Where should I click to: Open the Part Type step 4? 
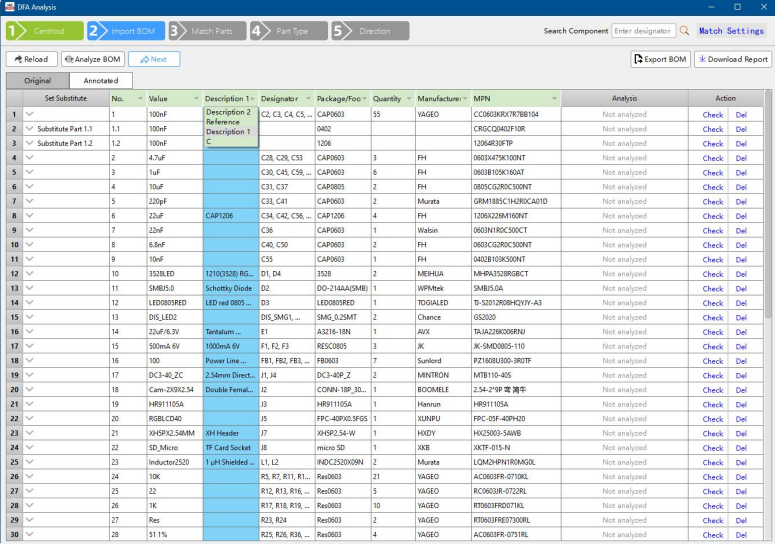288,31
